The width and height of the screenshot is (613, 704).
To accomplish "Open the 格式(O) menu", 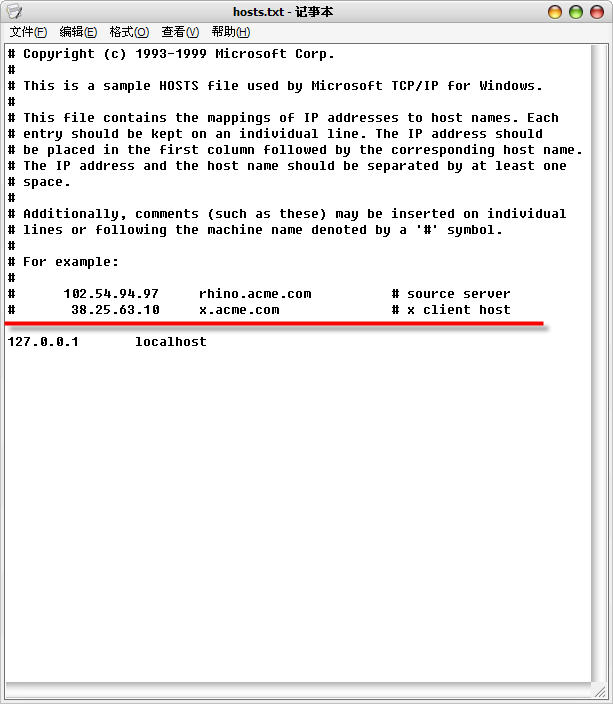I will (129, 32).
